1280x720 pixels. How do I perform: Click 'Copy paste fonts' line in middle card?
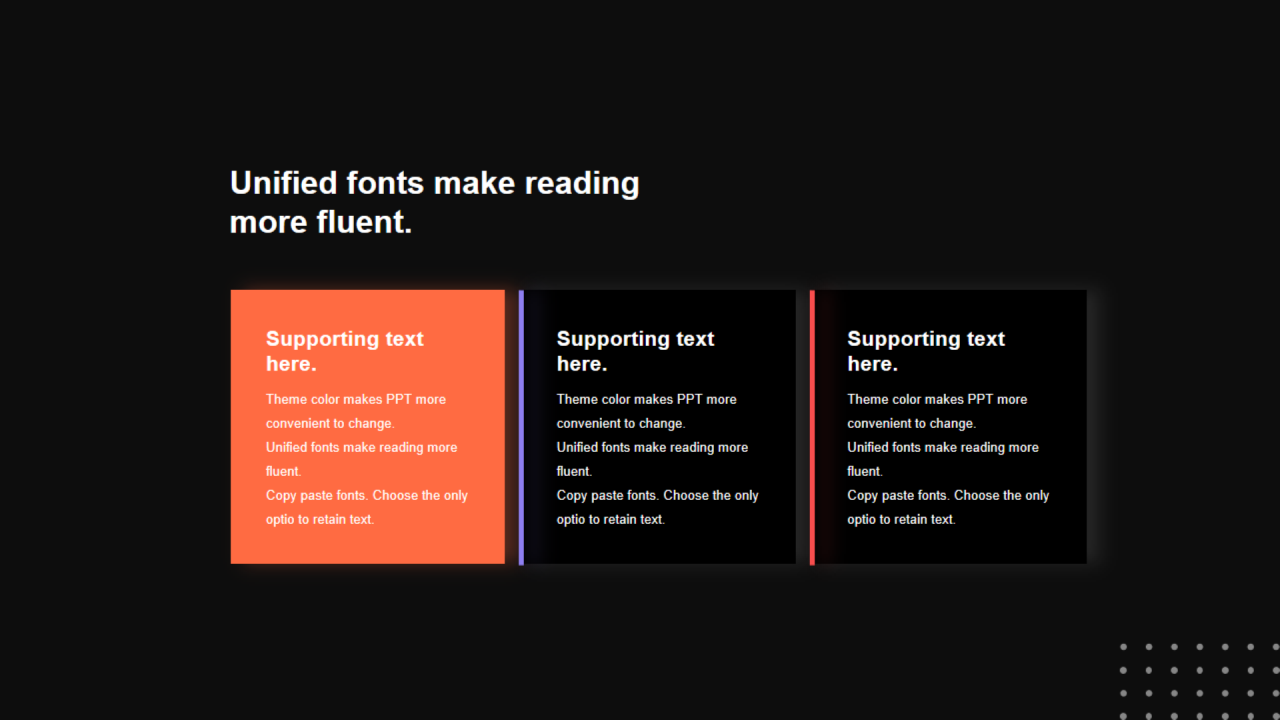(x=657, y=495)
